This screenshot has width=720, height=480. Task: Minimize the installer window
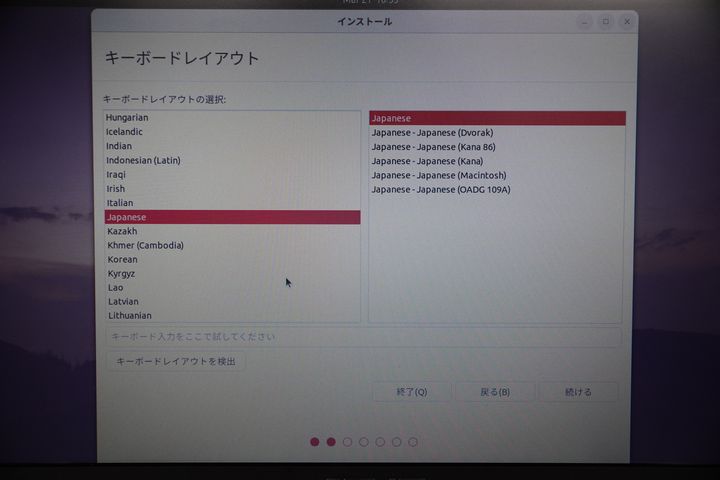(585, 22)
